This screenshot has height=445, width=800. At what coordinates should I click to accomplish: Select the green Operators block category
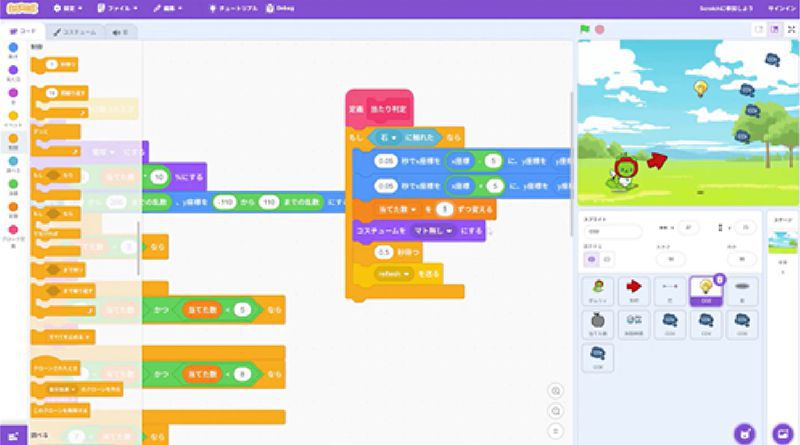tap(13, 187)
